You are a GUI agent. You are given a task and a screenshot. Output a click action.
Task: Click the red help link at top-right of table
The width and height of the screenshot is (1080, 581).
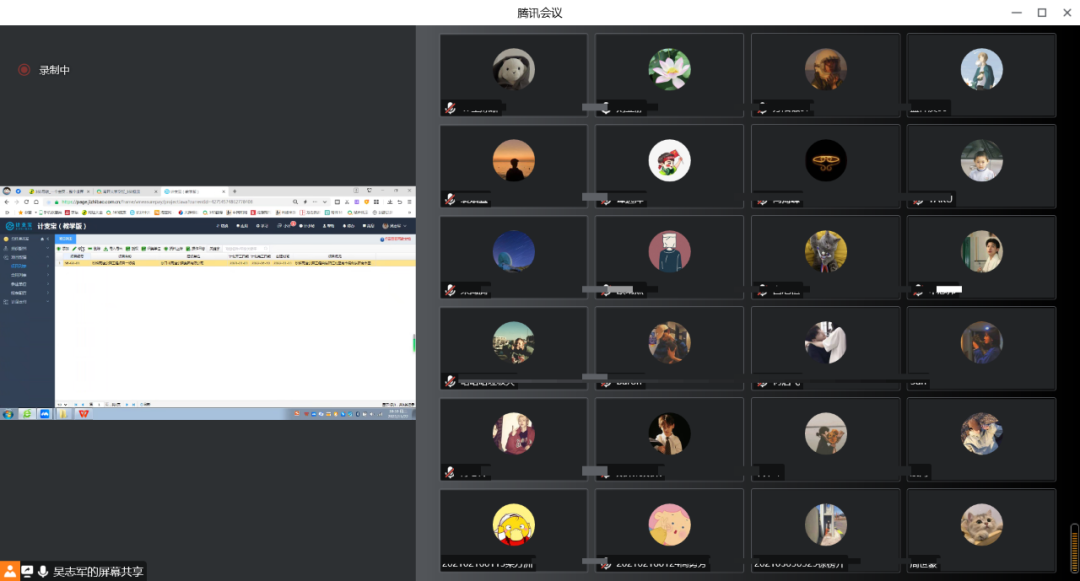pos(395,239)
